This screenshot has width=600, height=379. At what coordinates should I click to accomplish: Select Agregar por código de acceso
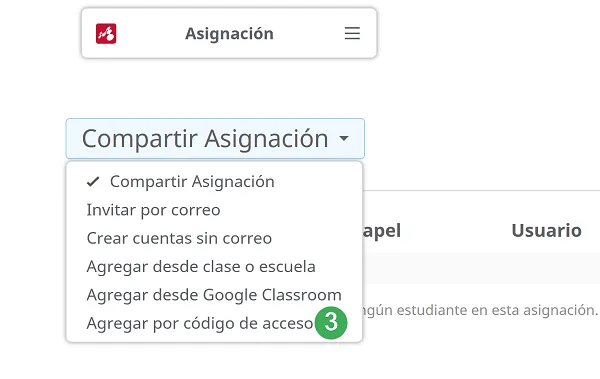200,323
